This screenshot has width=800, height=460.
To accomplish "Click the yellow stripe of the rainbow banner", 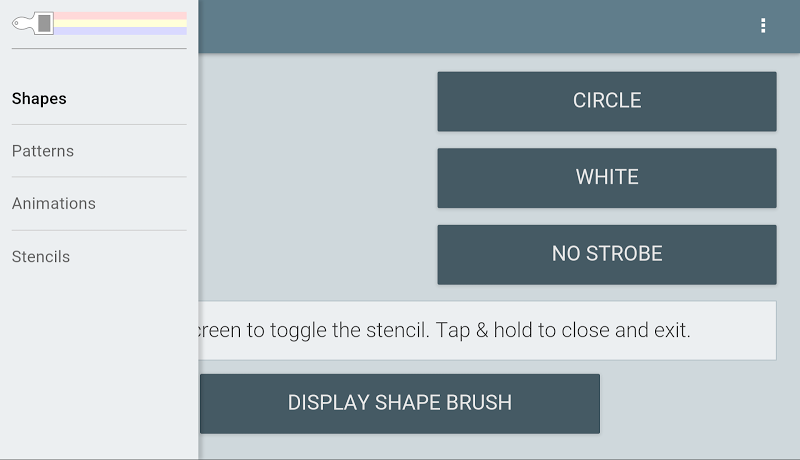I will point(120,23).
